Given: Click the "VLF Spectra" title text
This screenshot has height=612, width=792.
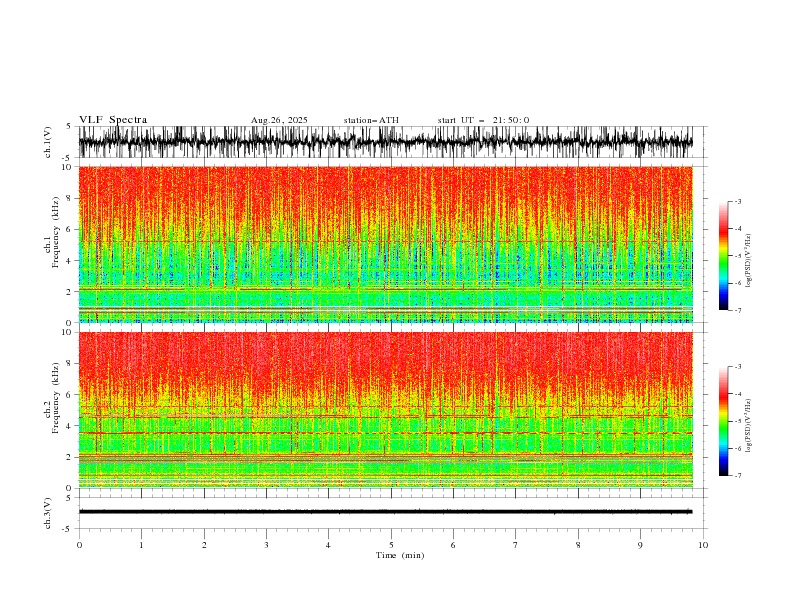Looking at the screenshot, I should point(113,120).
